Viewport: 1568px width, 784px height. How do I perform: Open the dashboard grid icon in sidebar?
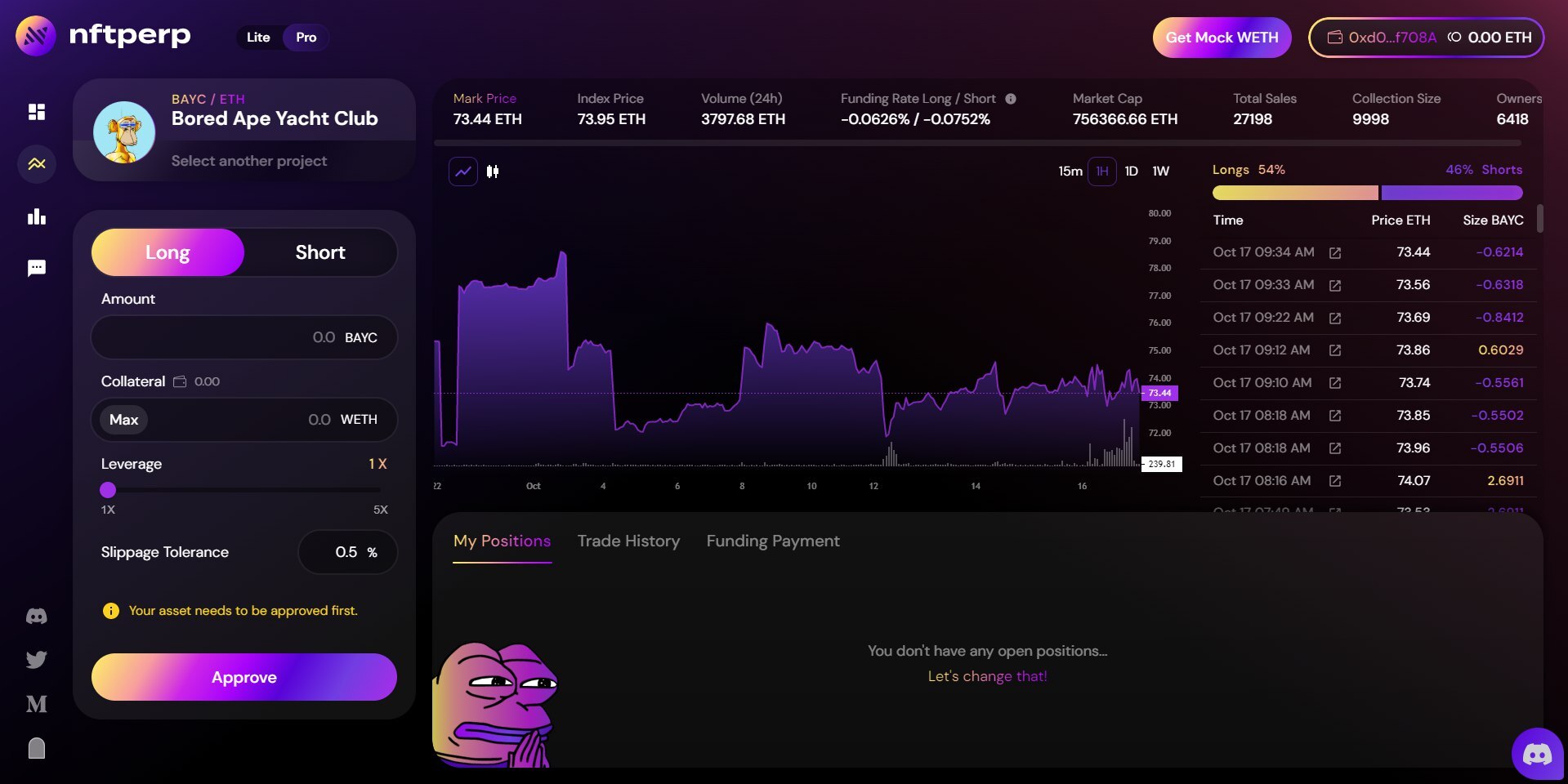point(37,112)
